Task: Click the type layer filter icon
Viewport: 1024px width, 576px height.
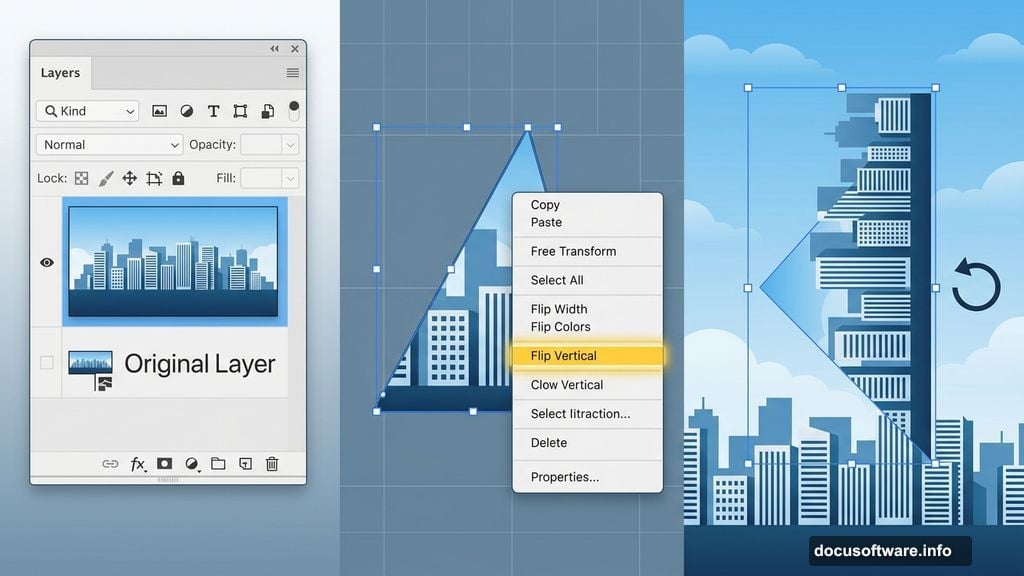Action: (213, 111)
